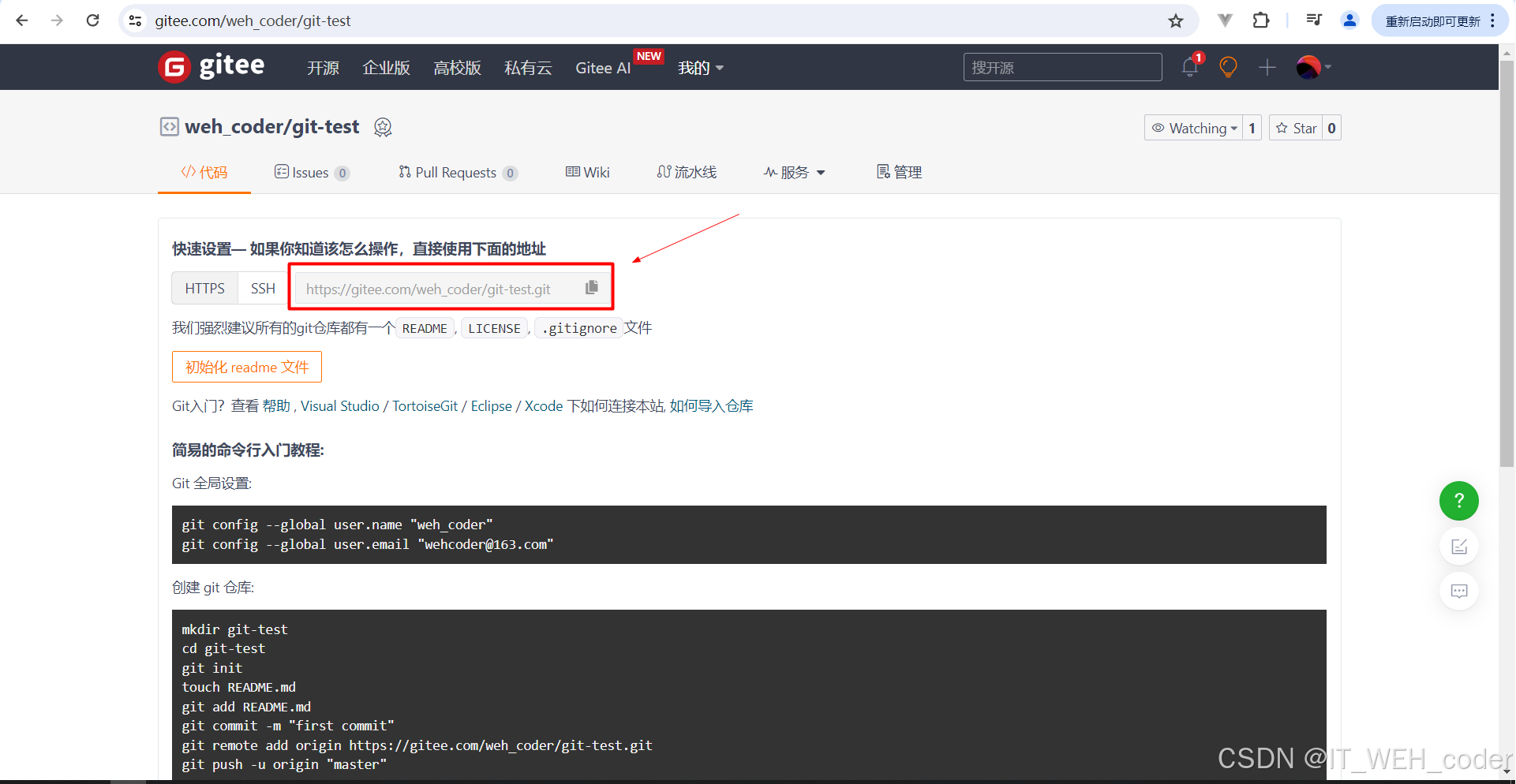Click the browser forward arrow
This screenshot has width=1516, height=784.
pos(57,21)
